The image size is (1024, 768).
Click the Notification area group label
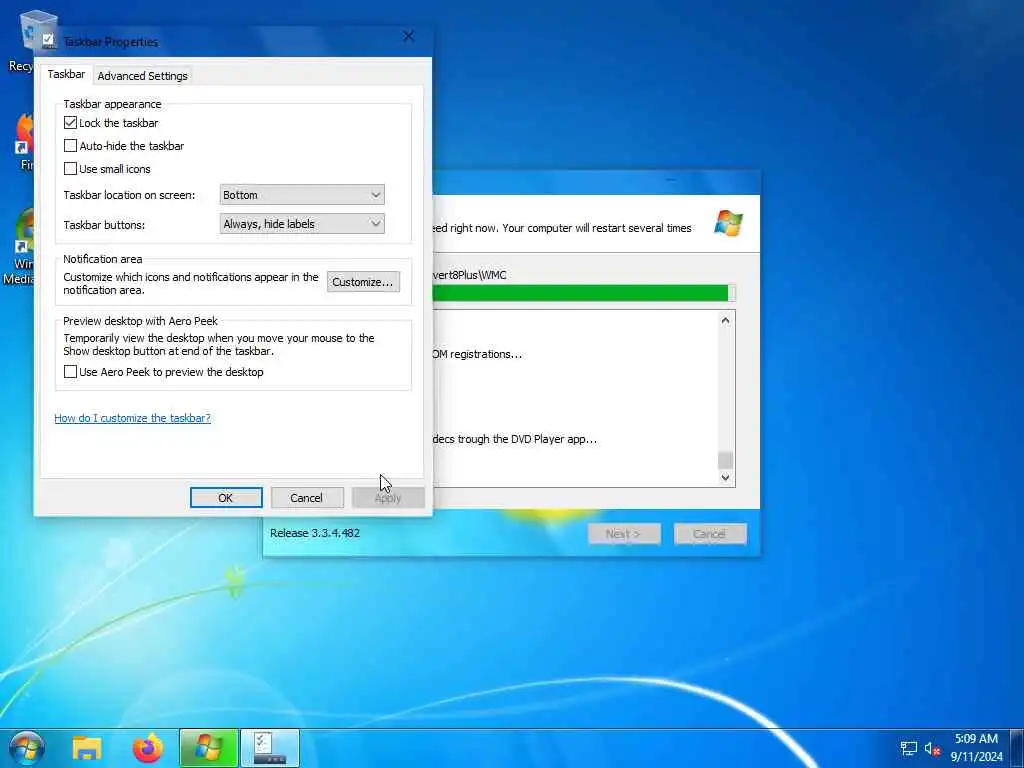[103, 259]
